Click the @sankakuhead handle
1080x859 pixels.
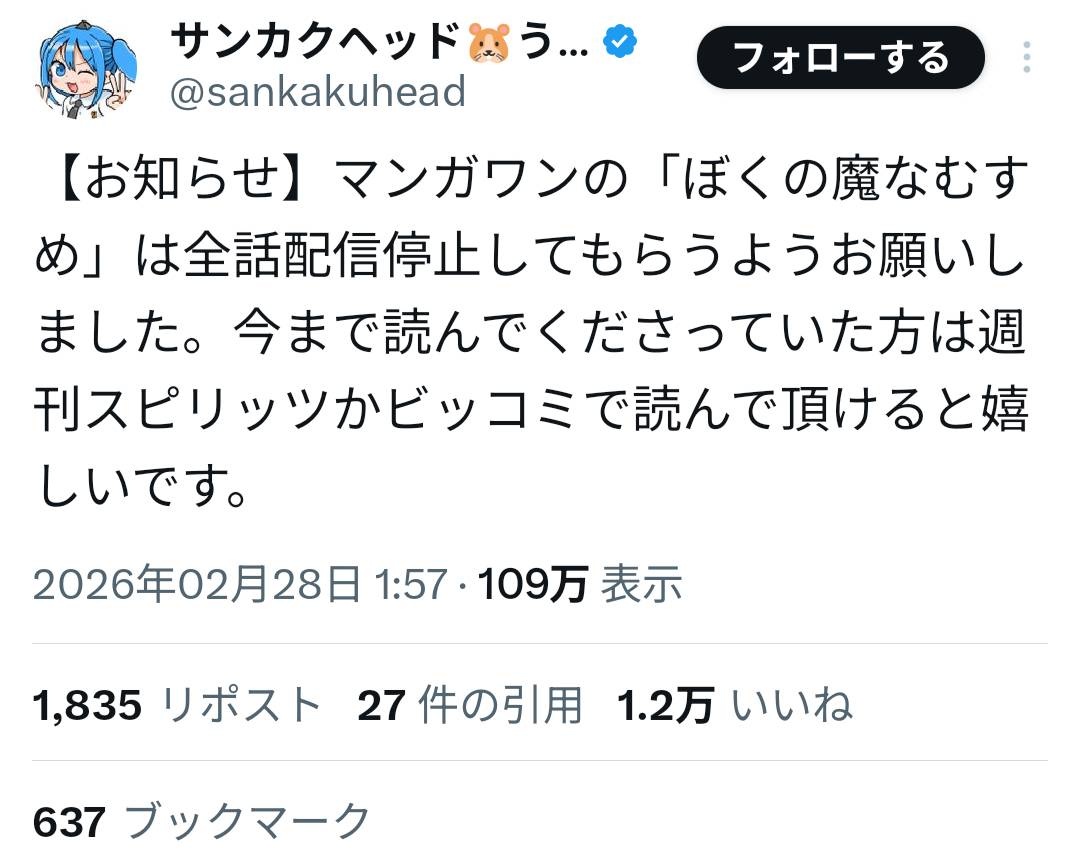click(x=318, y=92)
